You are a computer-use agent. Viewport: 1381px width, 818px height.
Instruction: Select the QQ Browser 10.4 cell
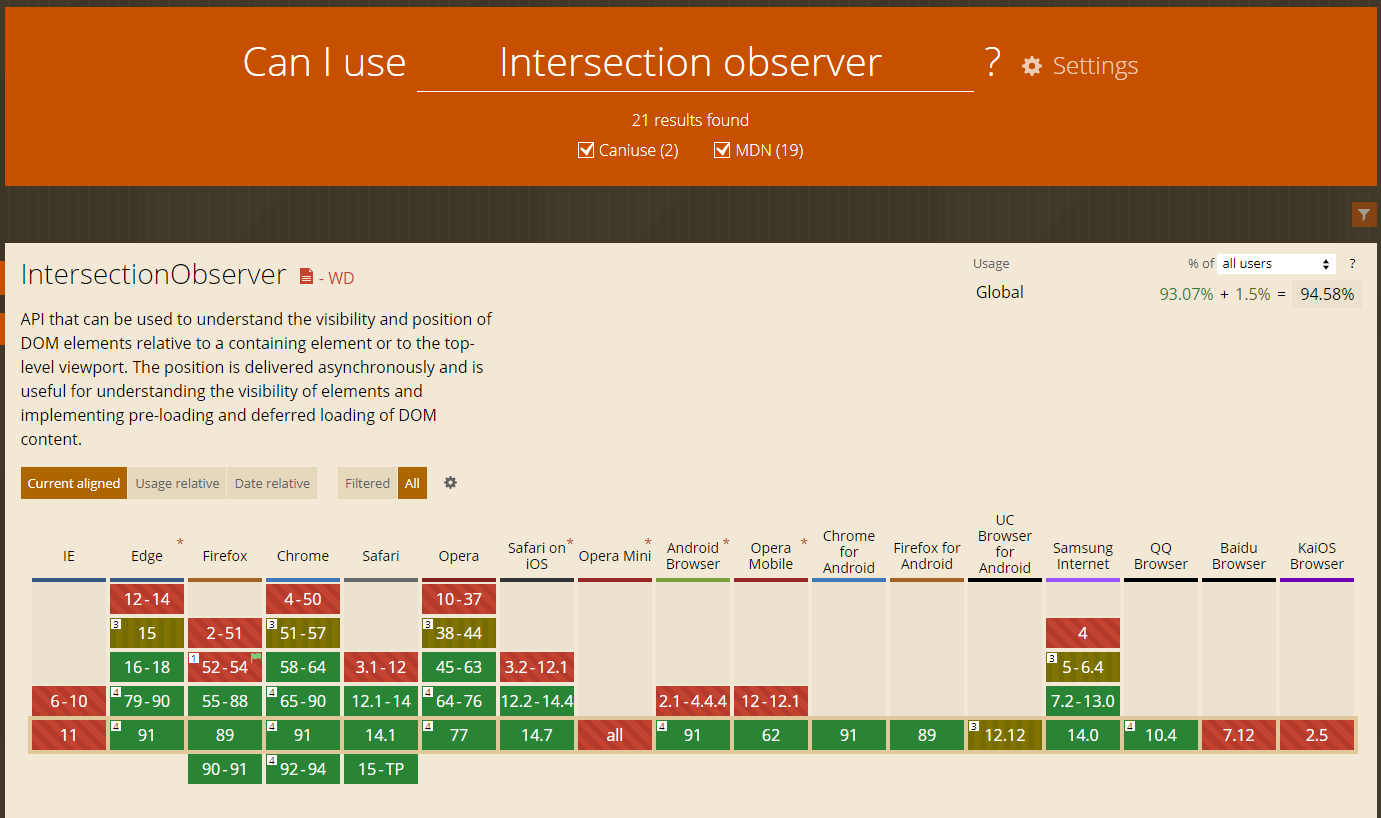(x=1161, y=735)
